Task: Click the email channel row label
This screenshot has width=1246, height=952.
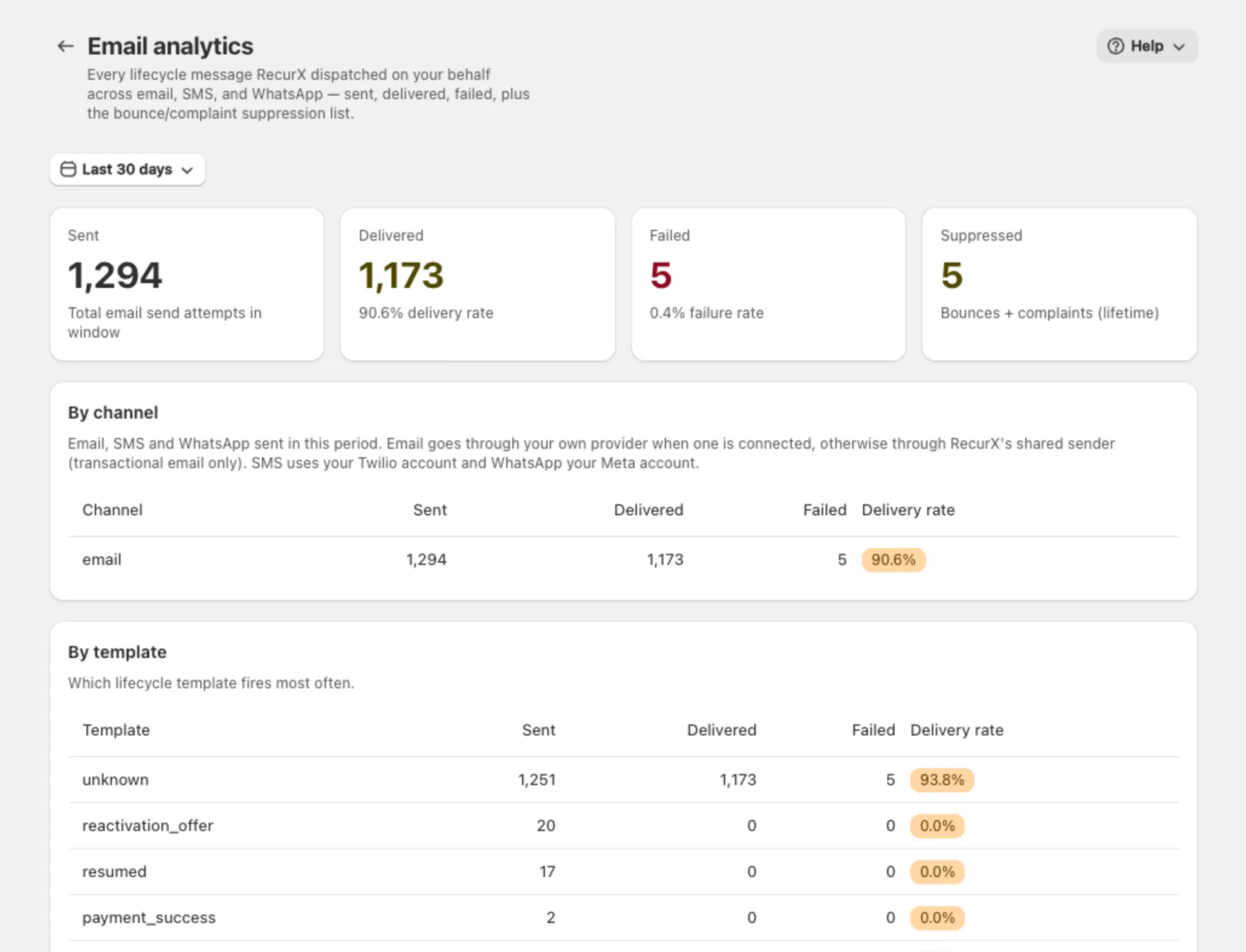Action: pyautogui.click(x=102, y=560)
